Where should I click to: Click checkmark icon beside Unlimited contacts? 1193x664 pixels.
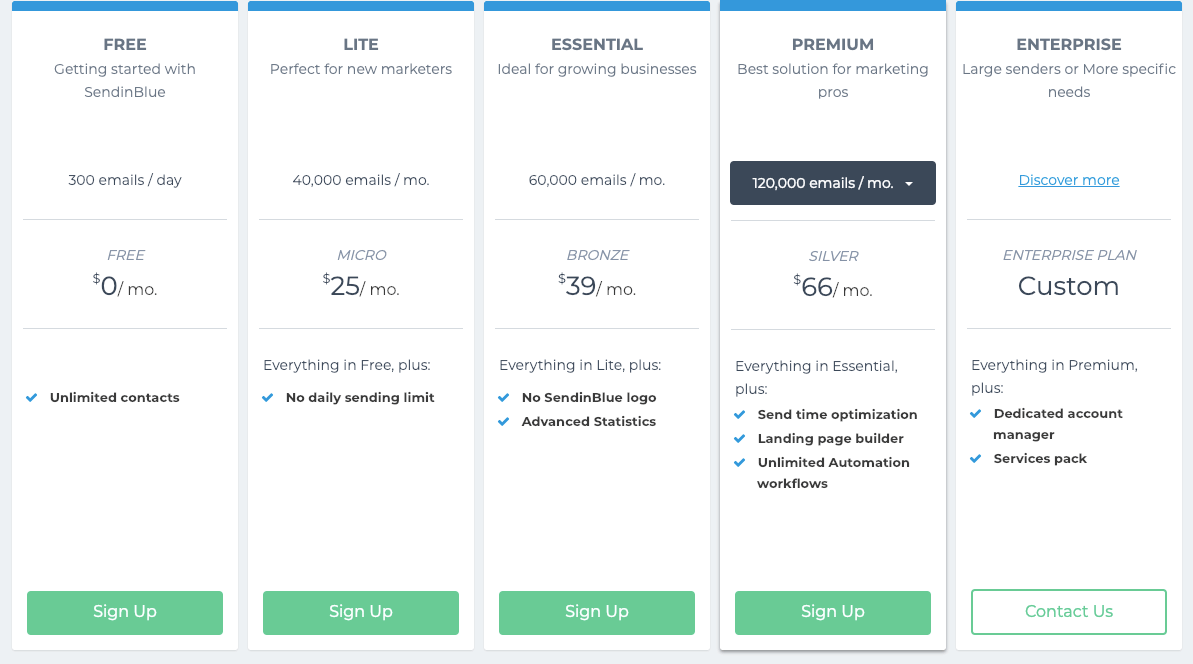(32, 398)
